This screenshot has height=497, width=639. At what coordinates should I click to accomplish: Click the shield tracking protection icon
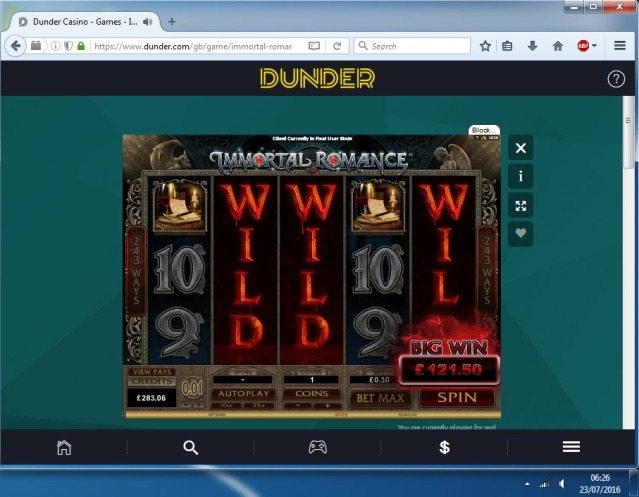[x=68, y=46]
